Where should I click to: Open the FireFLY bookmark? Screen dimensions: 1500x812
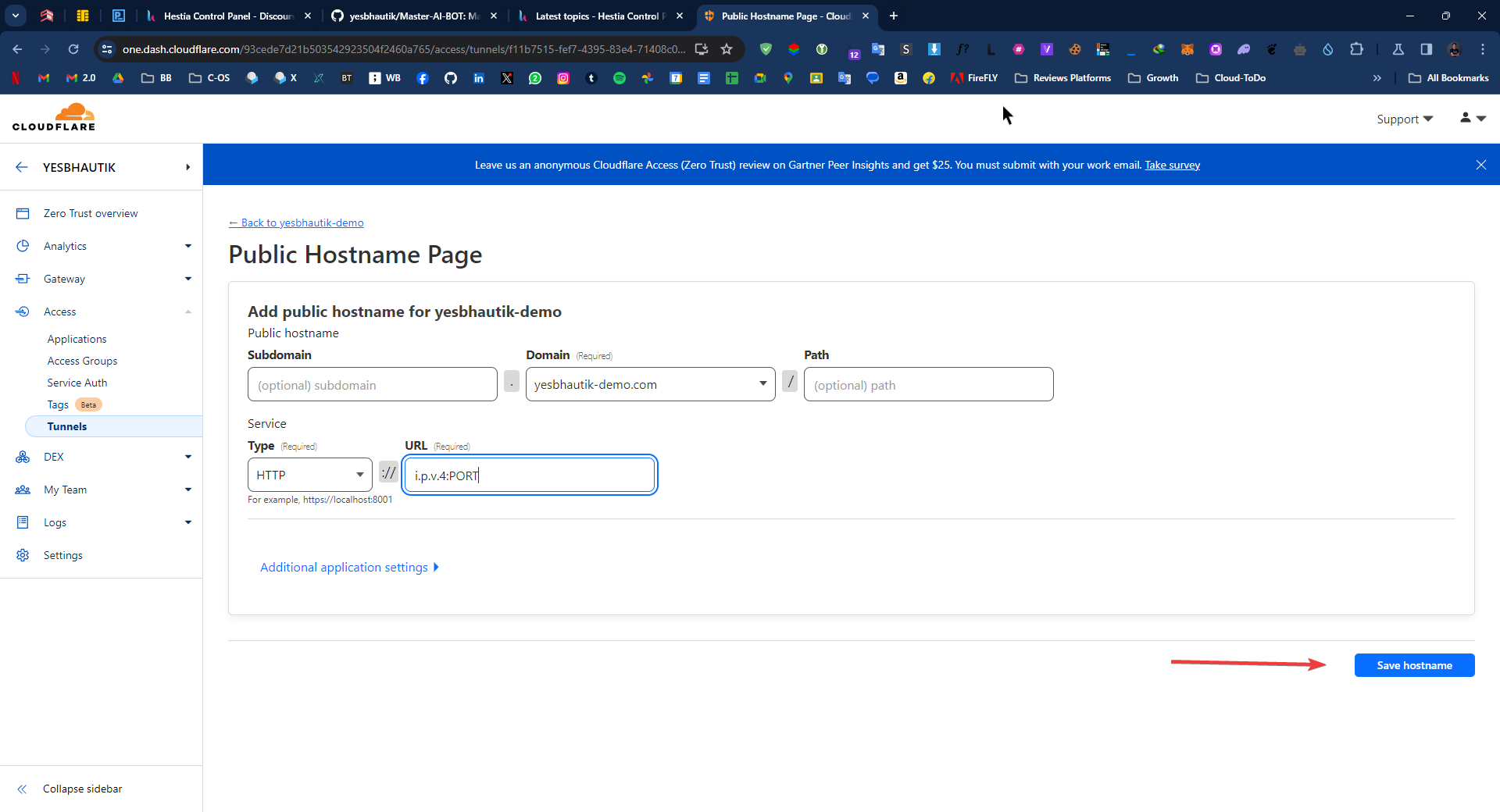[x=974, y=78]
